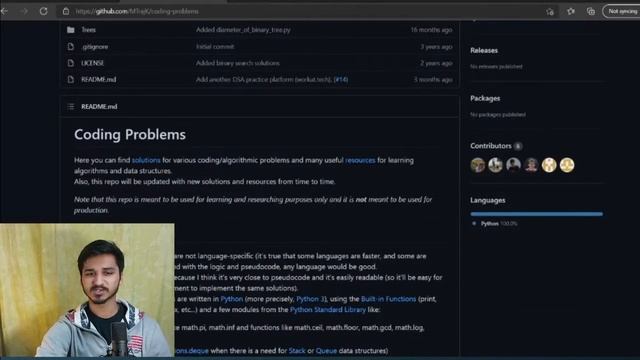Click the Not syncing profile button
The width and height of the screenshot is (640, 360).
tap(622, 11)
